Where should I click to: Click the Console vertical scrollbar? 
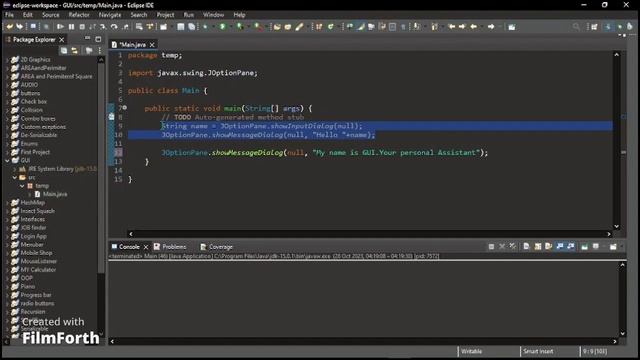622,299
